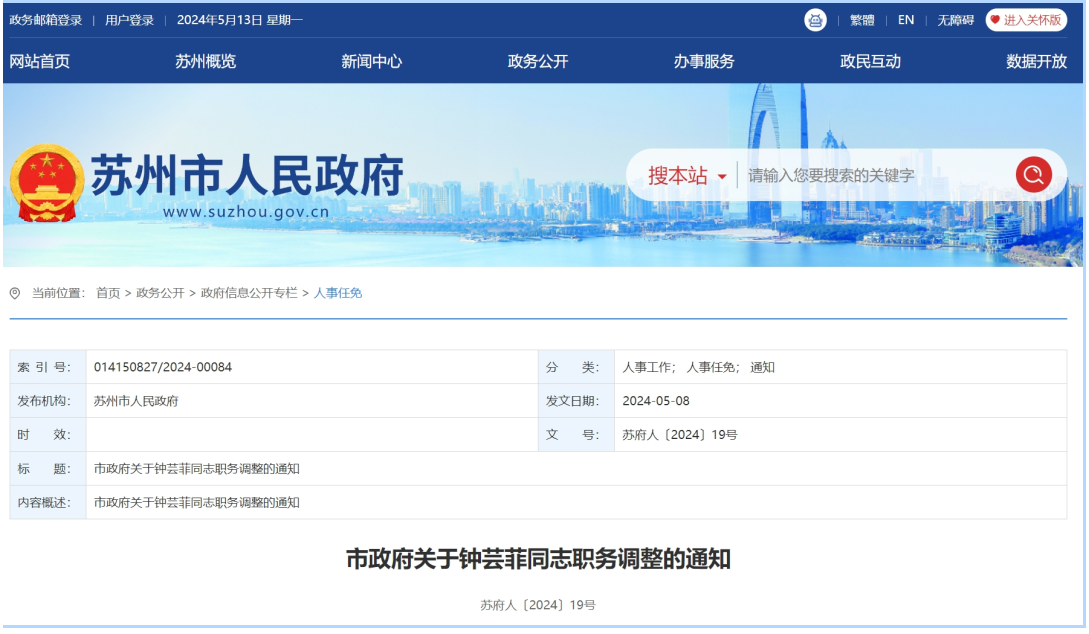The width and height of the screenshot is (1089, 634).
Task: Click the 人事任免 breadcrumb link
Action: tap(338, 293)
